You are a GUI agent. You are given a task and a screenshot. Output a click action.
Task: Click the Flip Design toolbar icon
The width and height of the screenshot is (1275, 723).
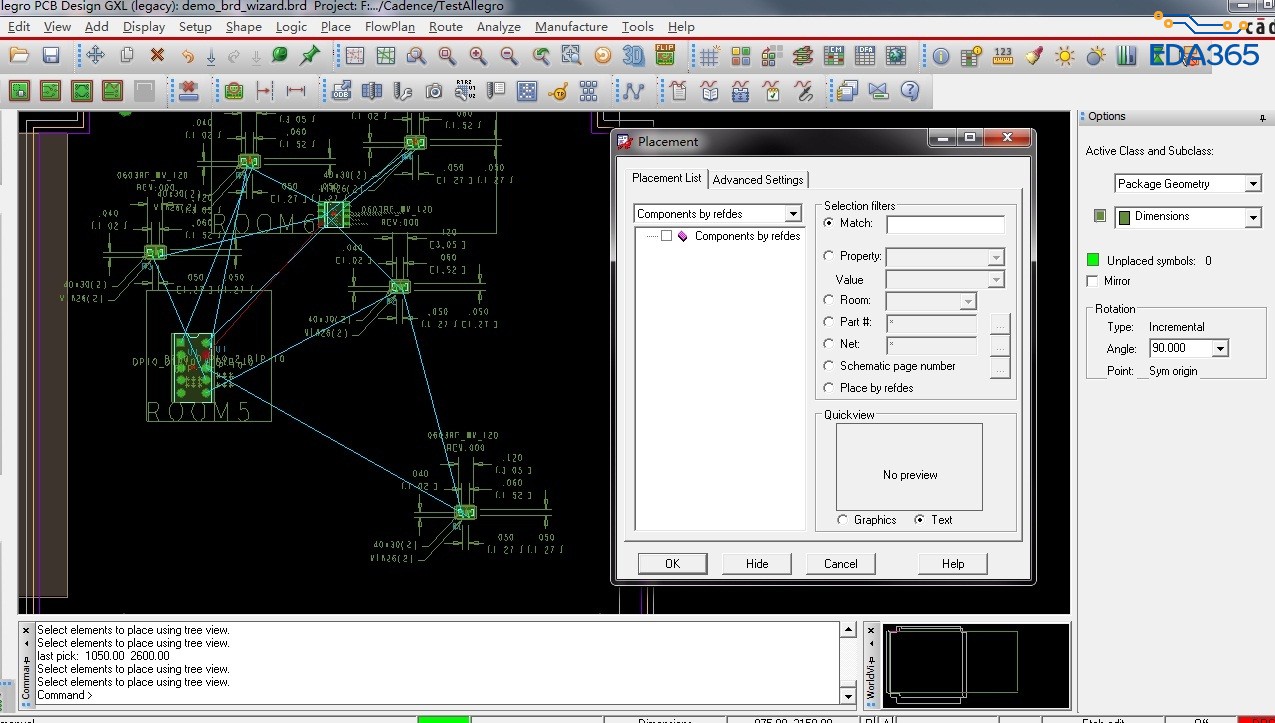665,56
